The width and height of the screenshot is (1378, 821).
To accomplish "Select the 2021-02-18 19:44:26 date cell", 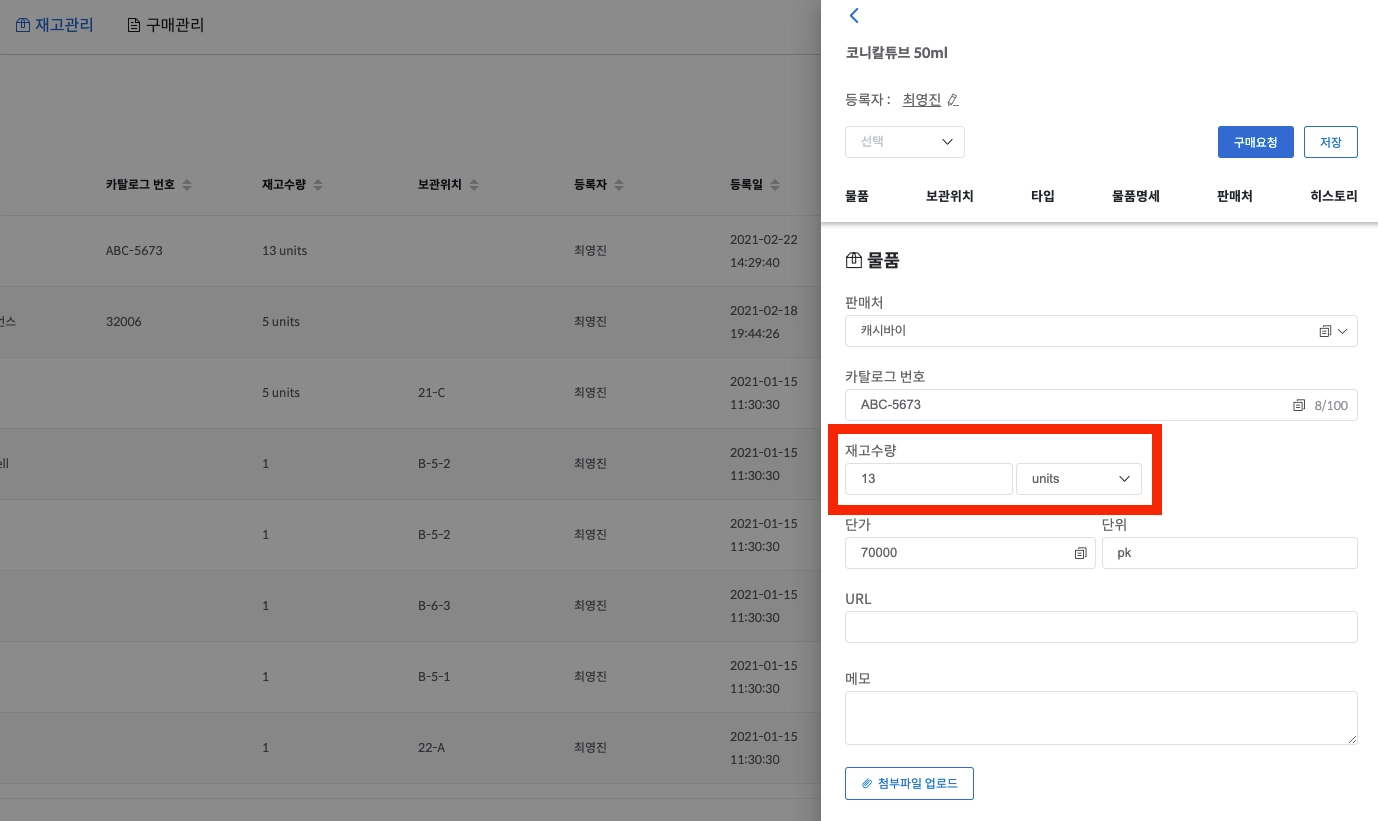I will coord(764,322).
